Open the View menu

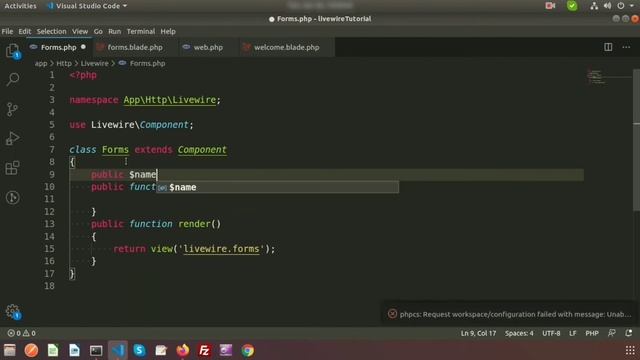[x=80, y=31]
